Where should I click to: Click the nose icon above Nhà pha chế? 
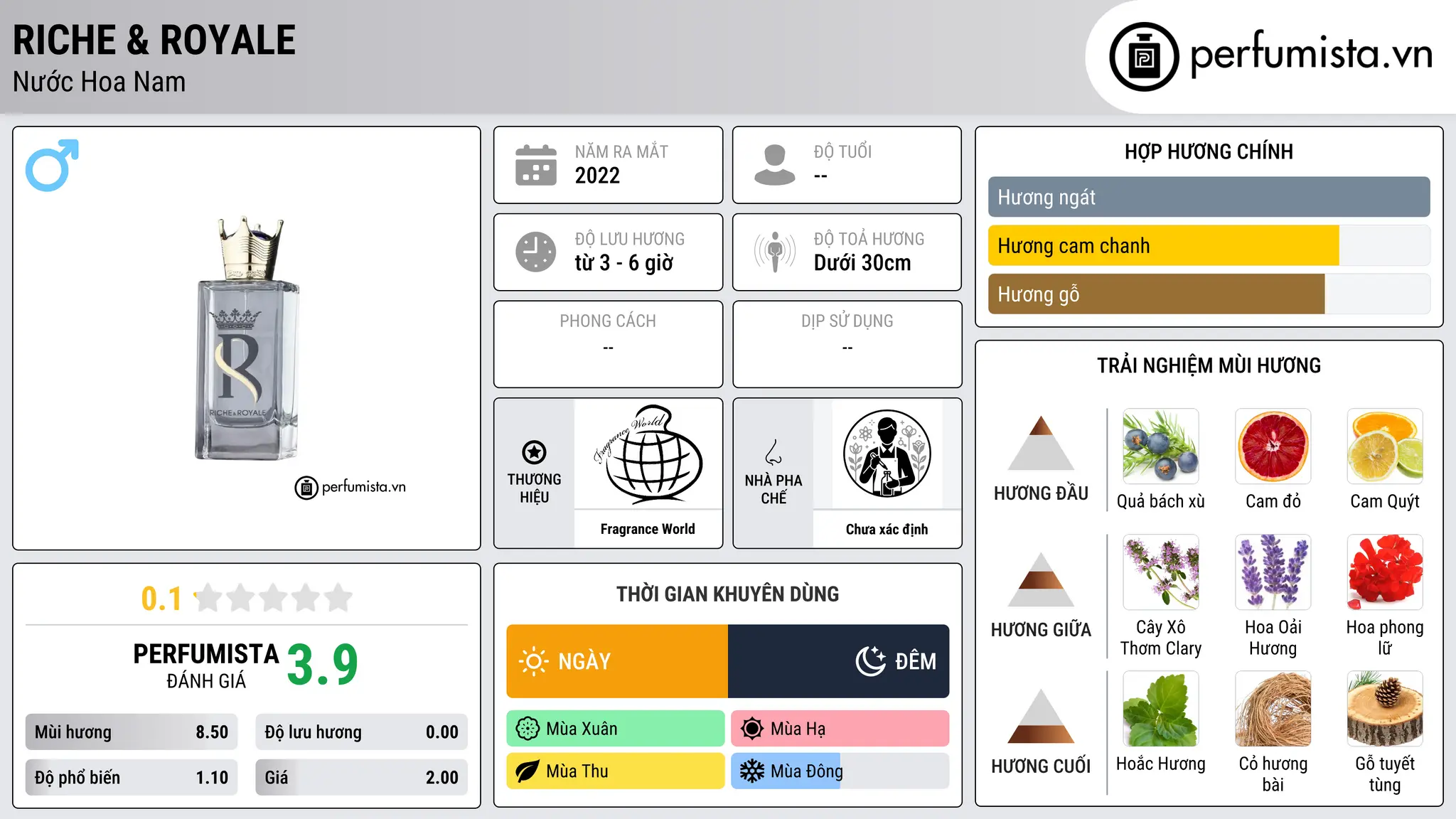pos(773,452)
